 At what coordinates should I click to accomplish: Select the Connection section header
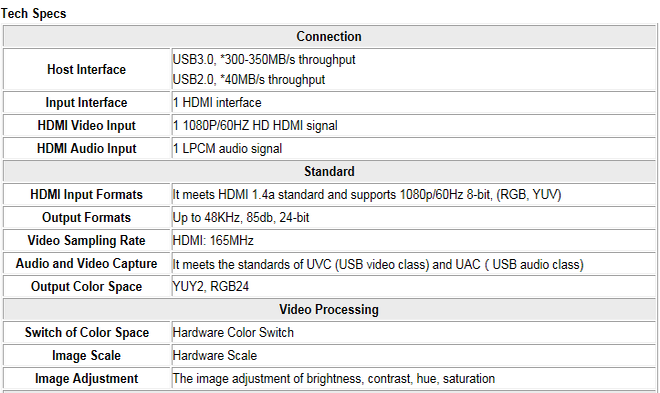329,37
